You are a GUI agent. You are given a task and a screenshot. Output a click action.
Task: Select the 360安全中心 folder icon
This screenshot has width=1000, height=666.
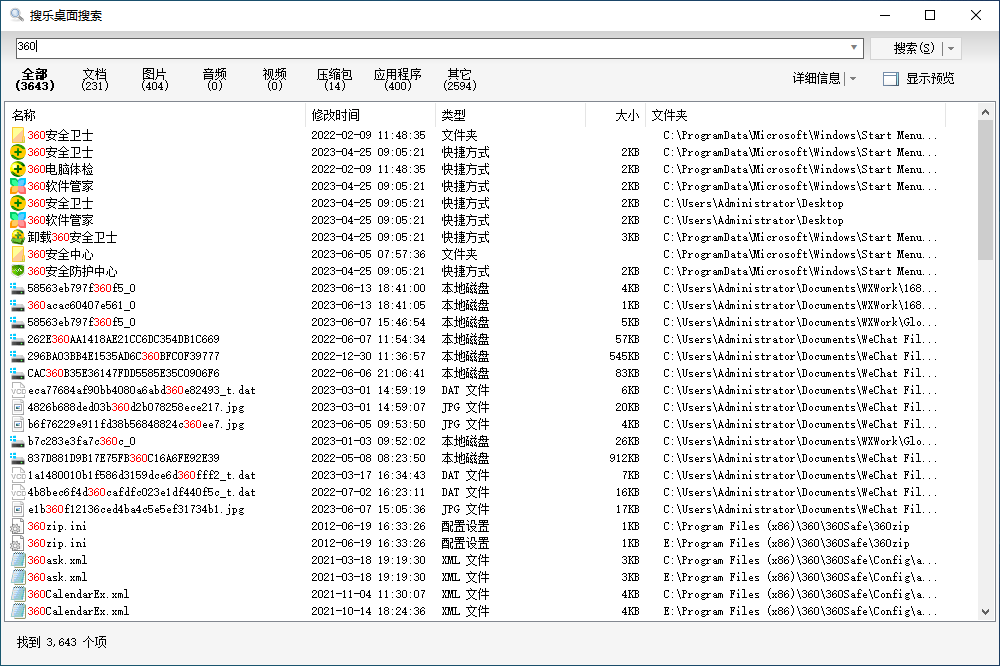pos(18,254)
